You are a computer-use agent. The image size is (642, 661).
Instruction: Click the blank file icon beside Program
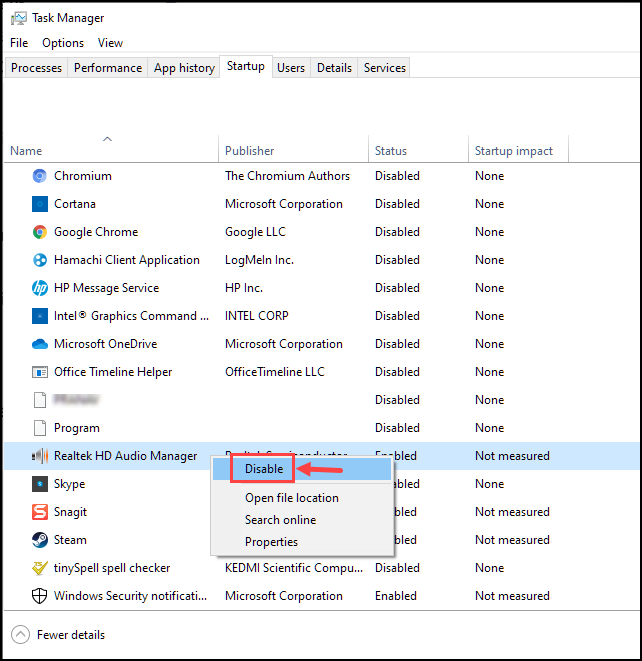pyautogui.click(x=40, y=428)
